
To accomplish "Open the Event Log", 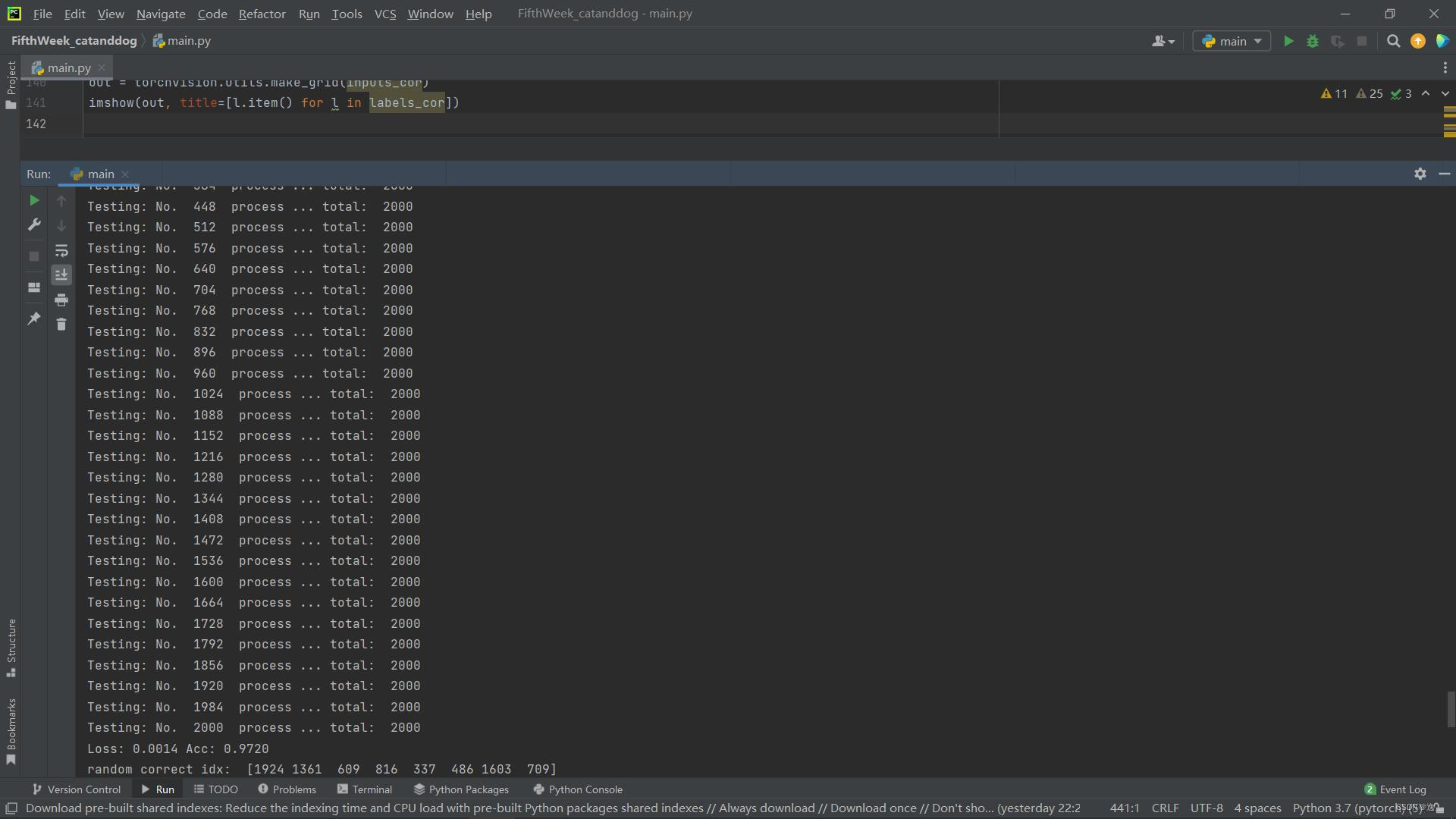I will click(1395, 789).
